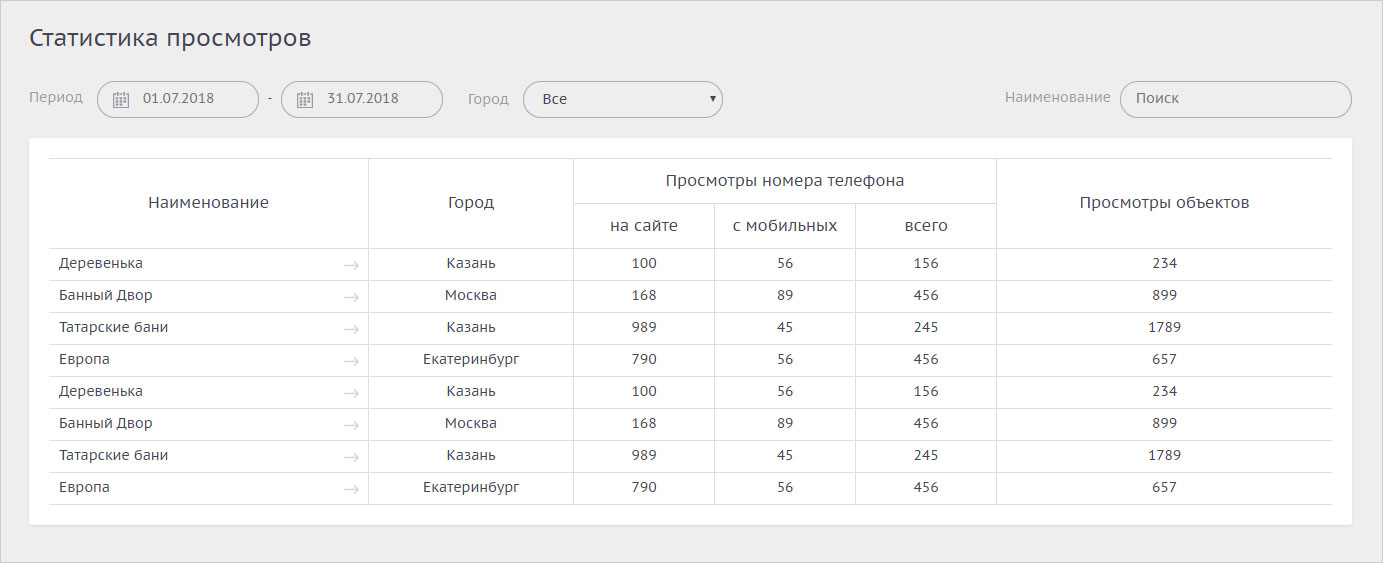
Task: Sort by Город column header
Action: (x=470, y=203)
